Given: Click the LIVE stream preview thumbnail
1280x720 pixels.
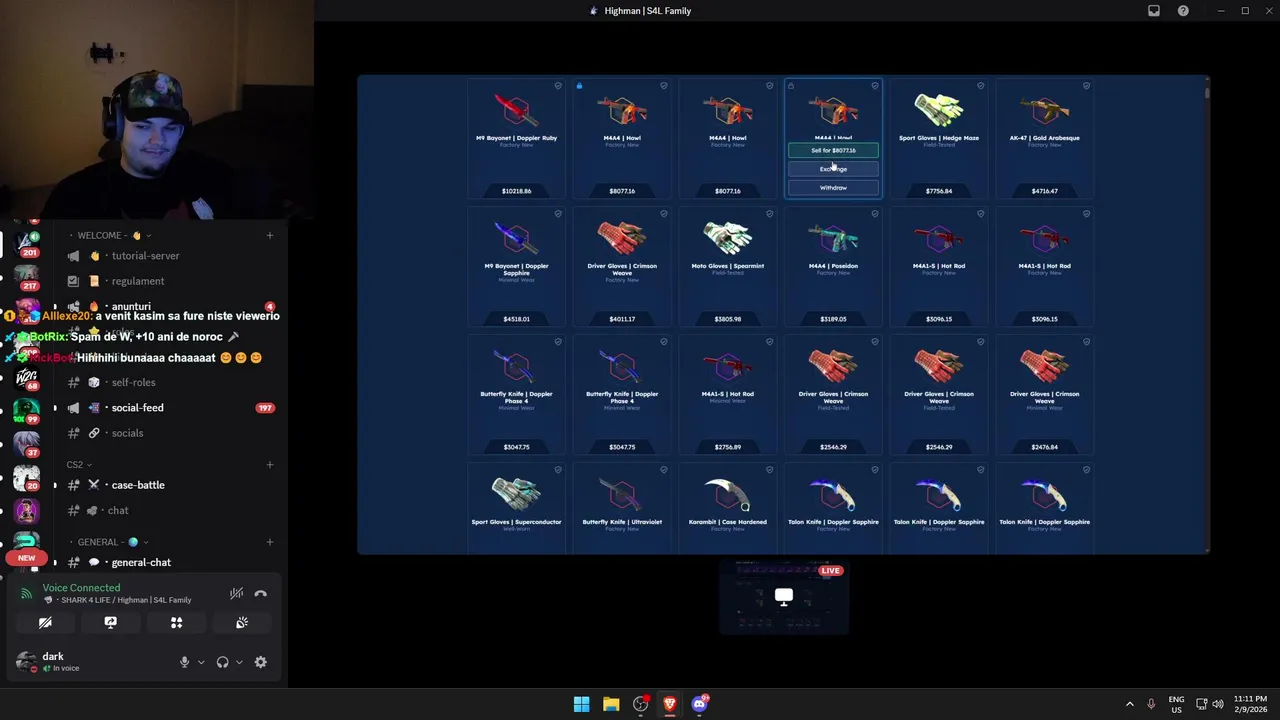Looking at the screenshot, I should (x=784, y=598).
